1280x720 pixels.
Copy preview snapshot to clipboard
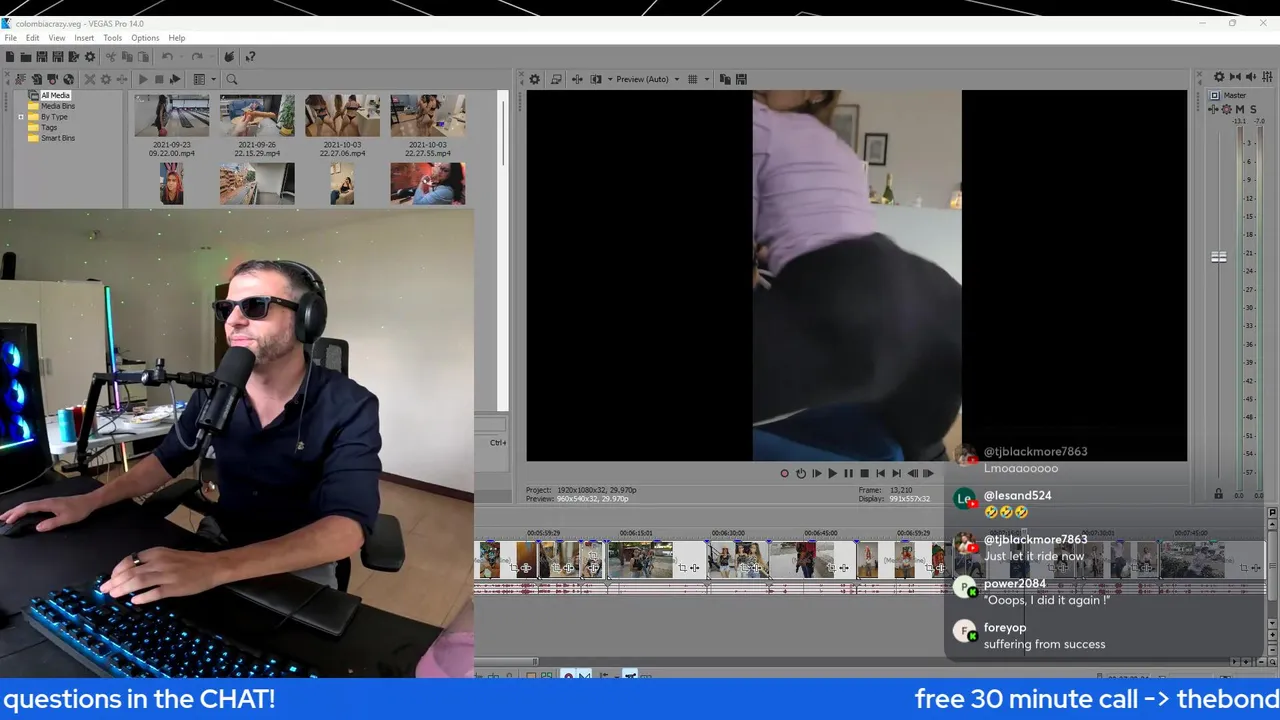tap(725, 79)
